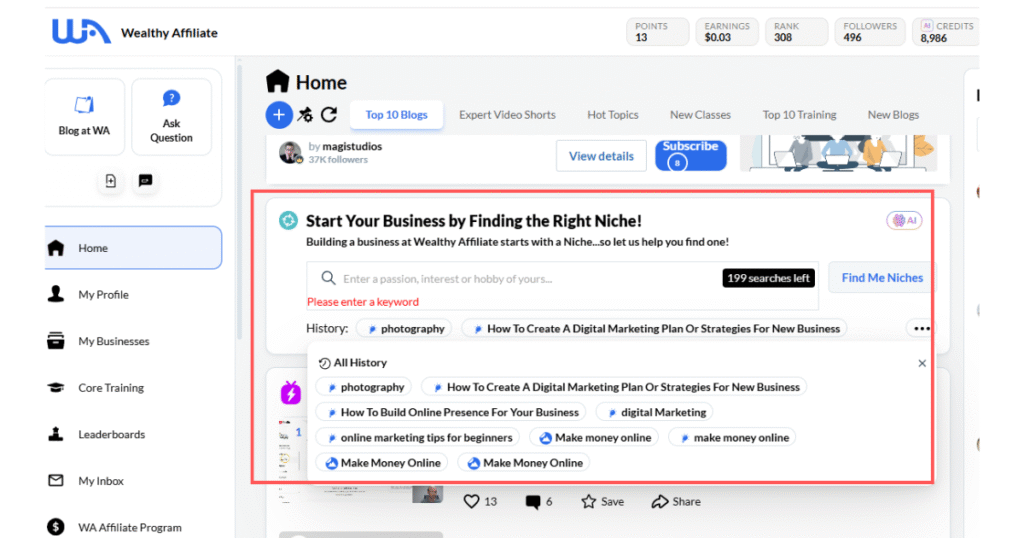Select photography chip in All History
The height and width of the screenshot is (538, 1024).
pos(364,387)
